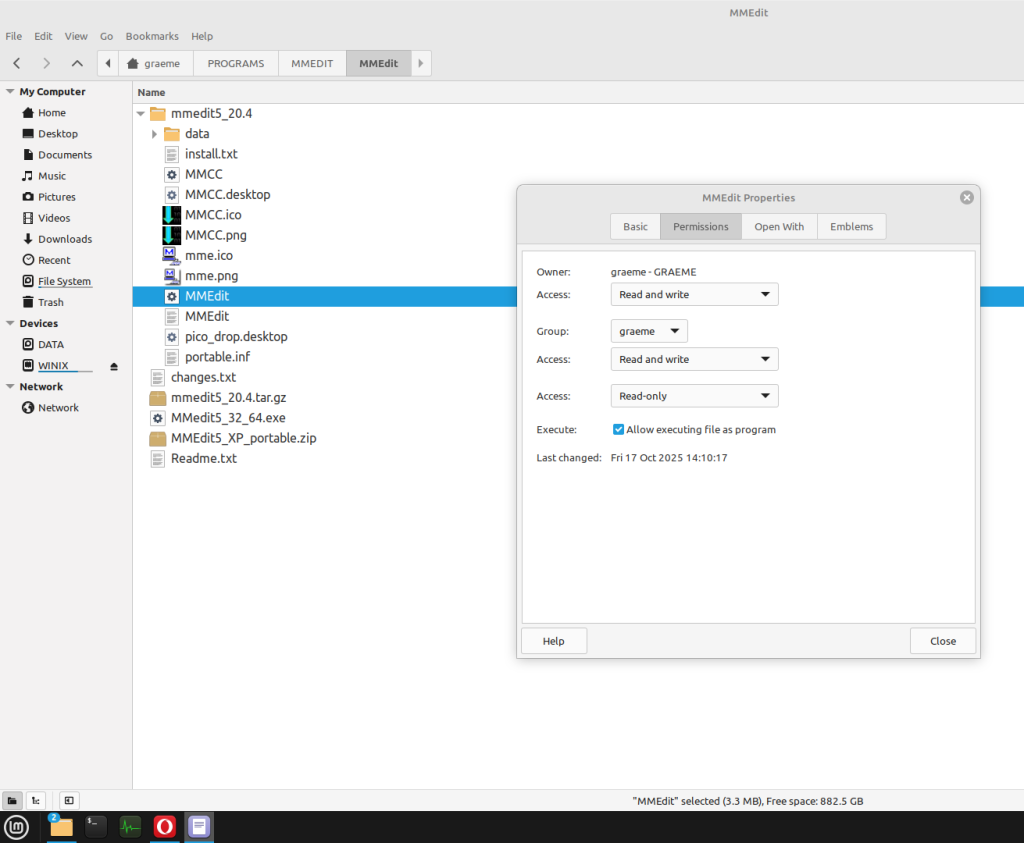Click the Linux Mint menu button
1024x843 pixels.
16,826
